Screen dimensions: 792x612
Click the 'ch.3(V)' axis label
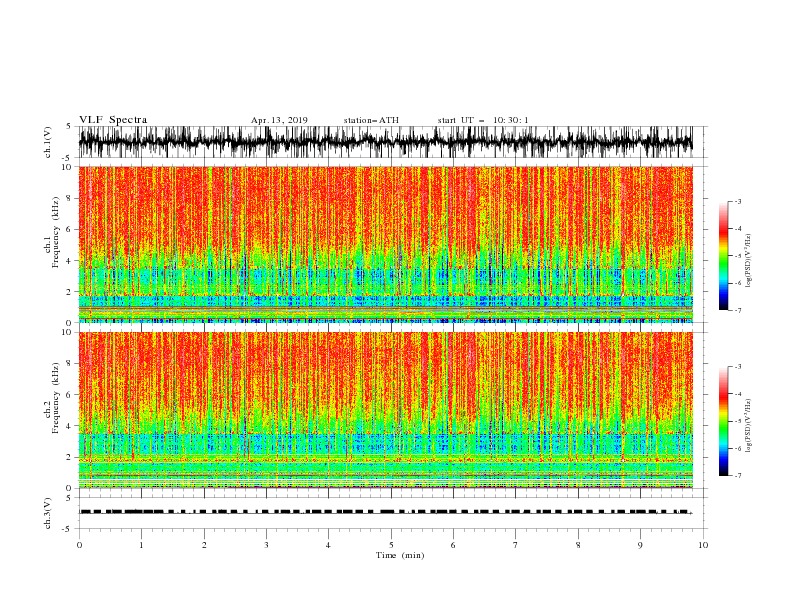point(48,513)
